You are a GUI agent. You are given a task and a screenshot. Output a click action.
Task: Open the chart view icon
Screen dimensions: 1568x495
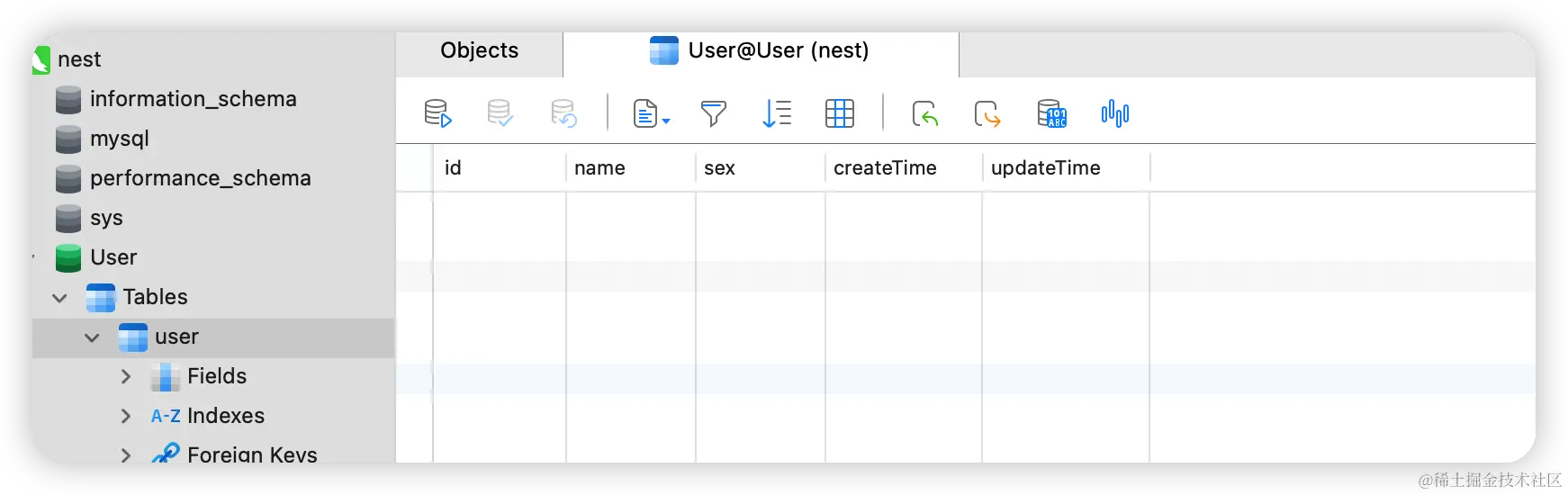tap(1114, 113)
